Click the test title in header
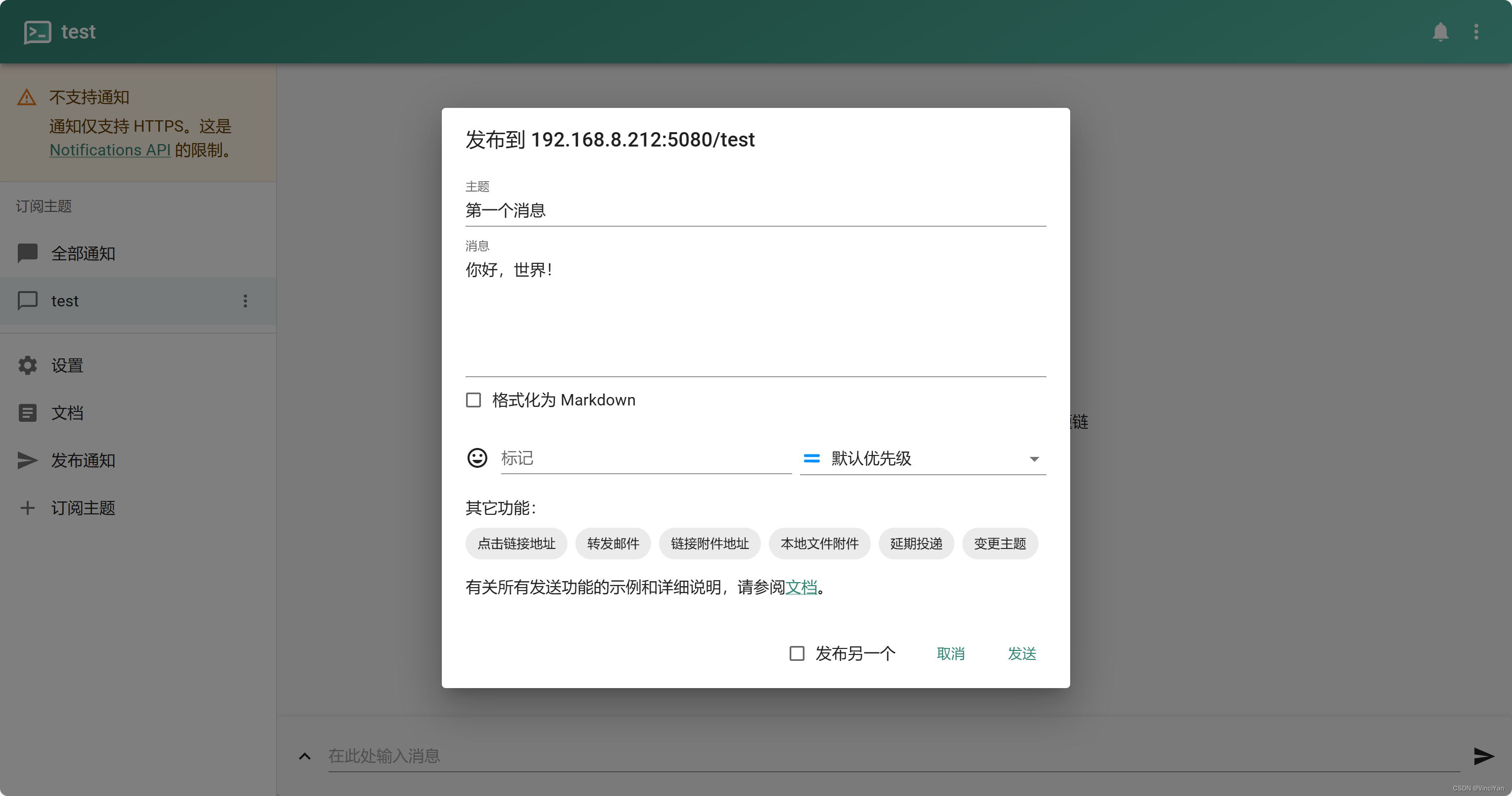 (x=78, y=32)
